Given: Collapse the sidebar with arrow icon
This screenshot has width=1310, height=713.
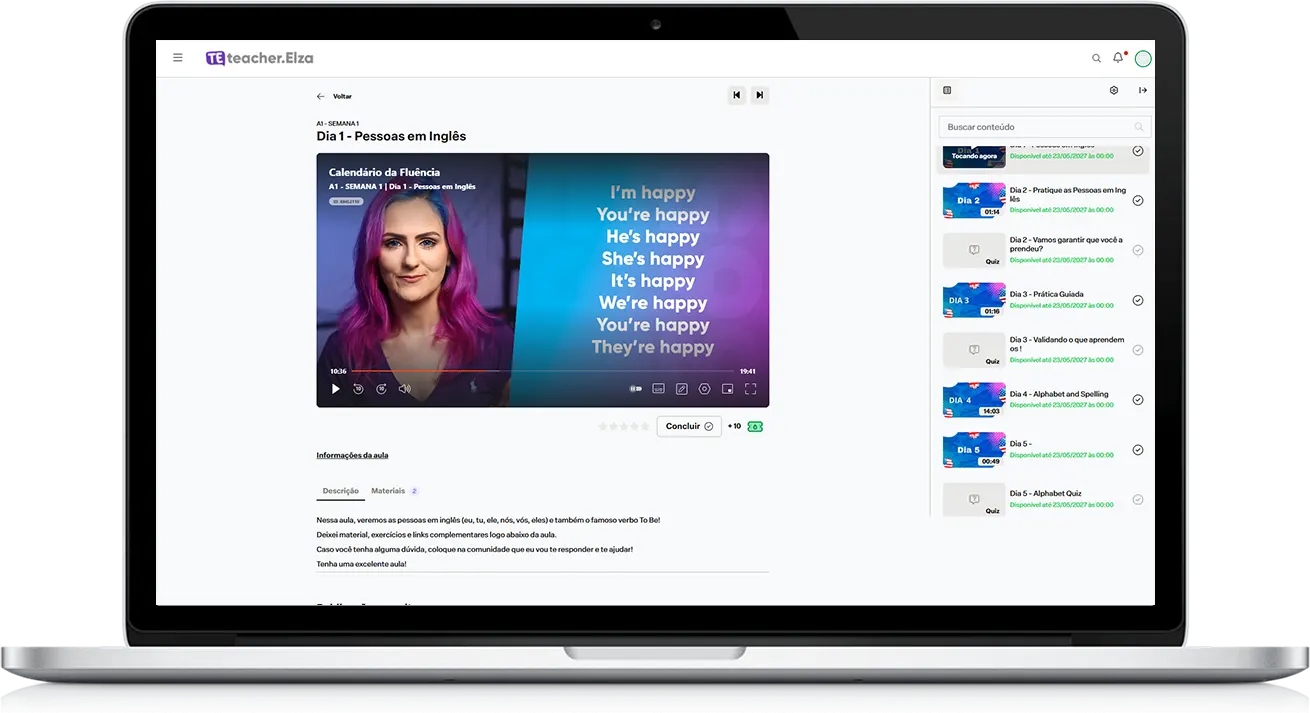Looking at the screenshot, I should pos(1143,90).
